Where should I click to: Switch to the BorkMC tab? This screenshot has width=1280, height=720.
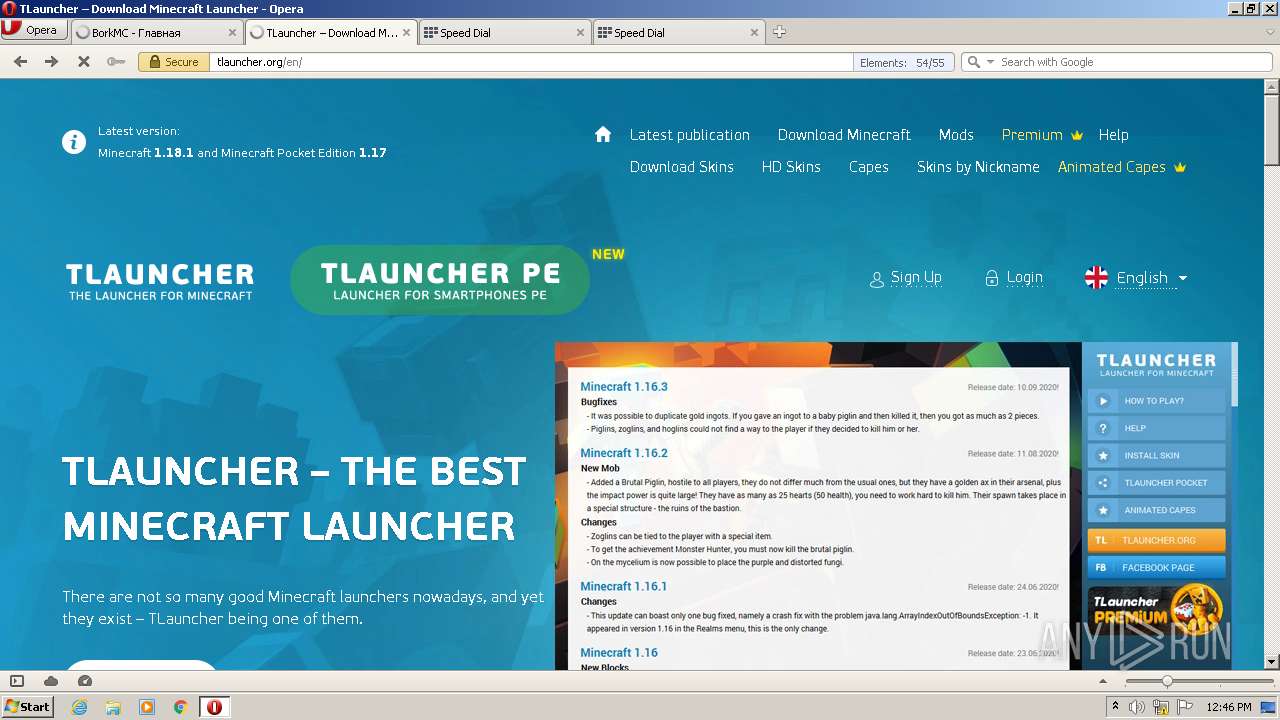[148, 32]
